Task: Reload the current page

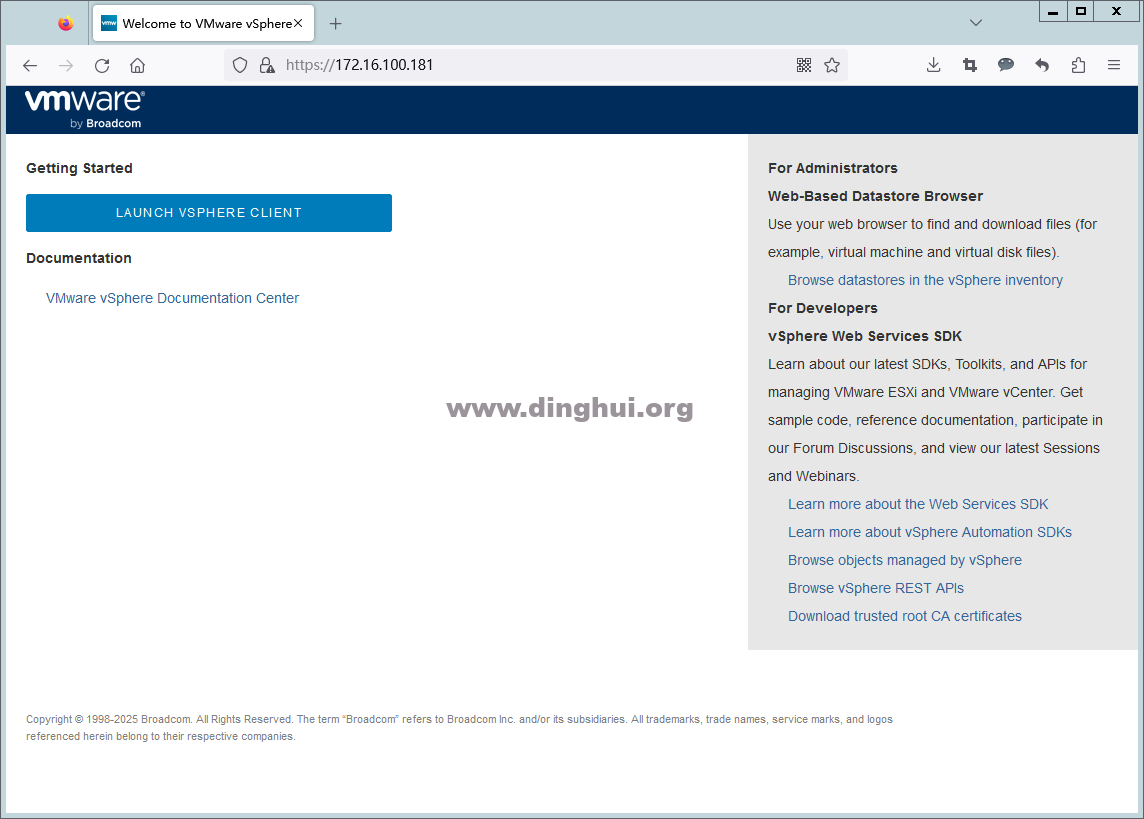Action: point(102,65)
